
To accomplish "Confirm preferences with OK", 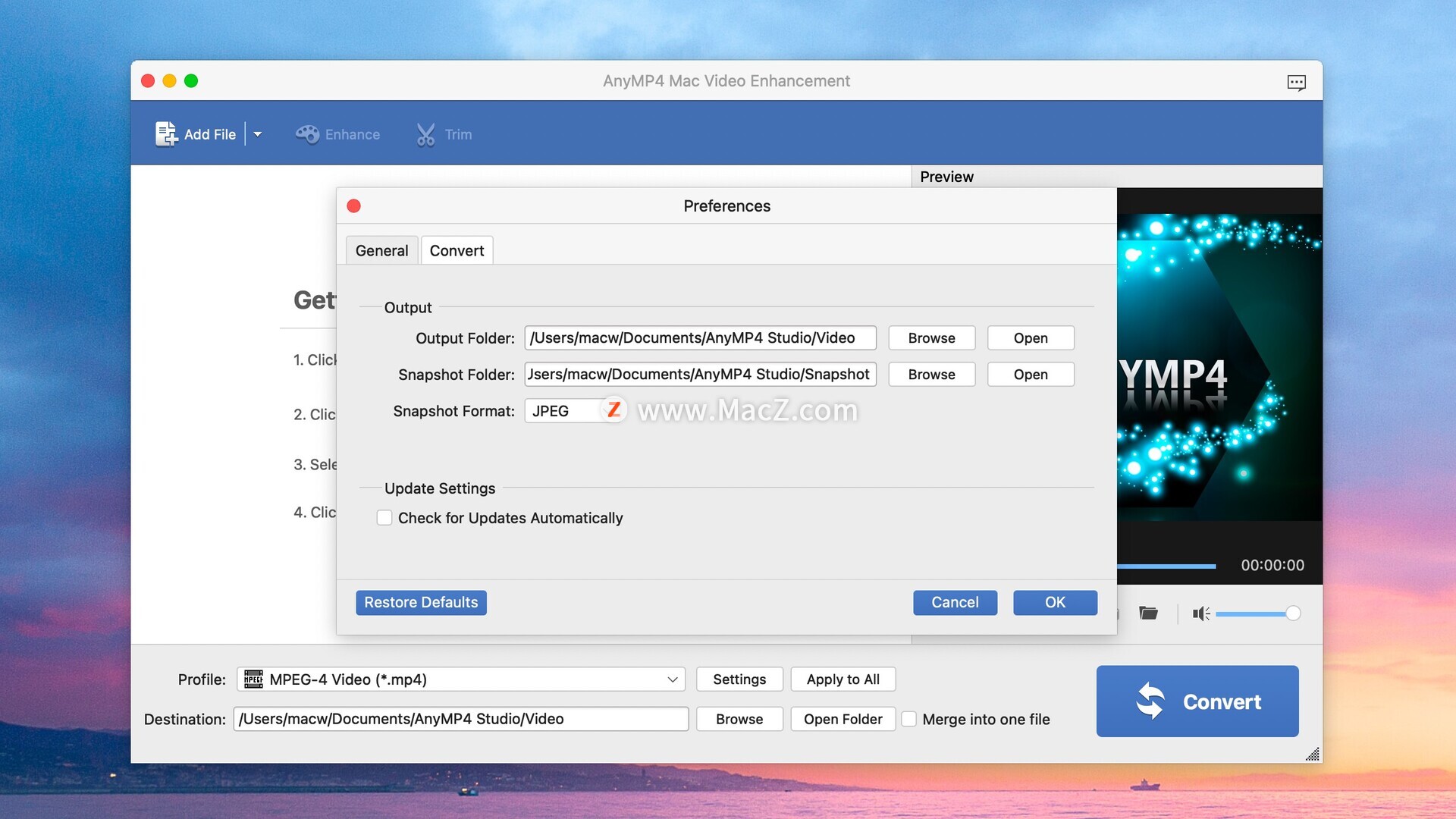I will (x=1055, y=602).
